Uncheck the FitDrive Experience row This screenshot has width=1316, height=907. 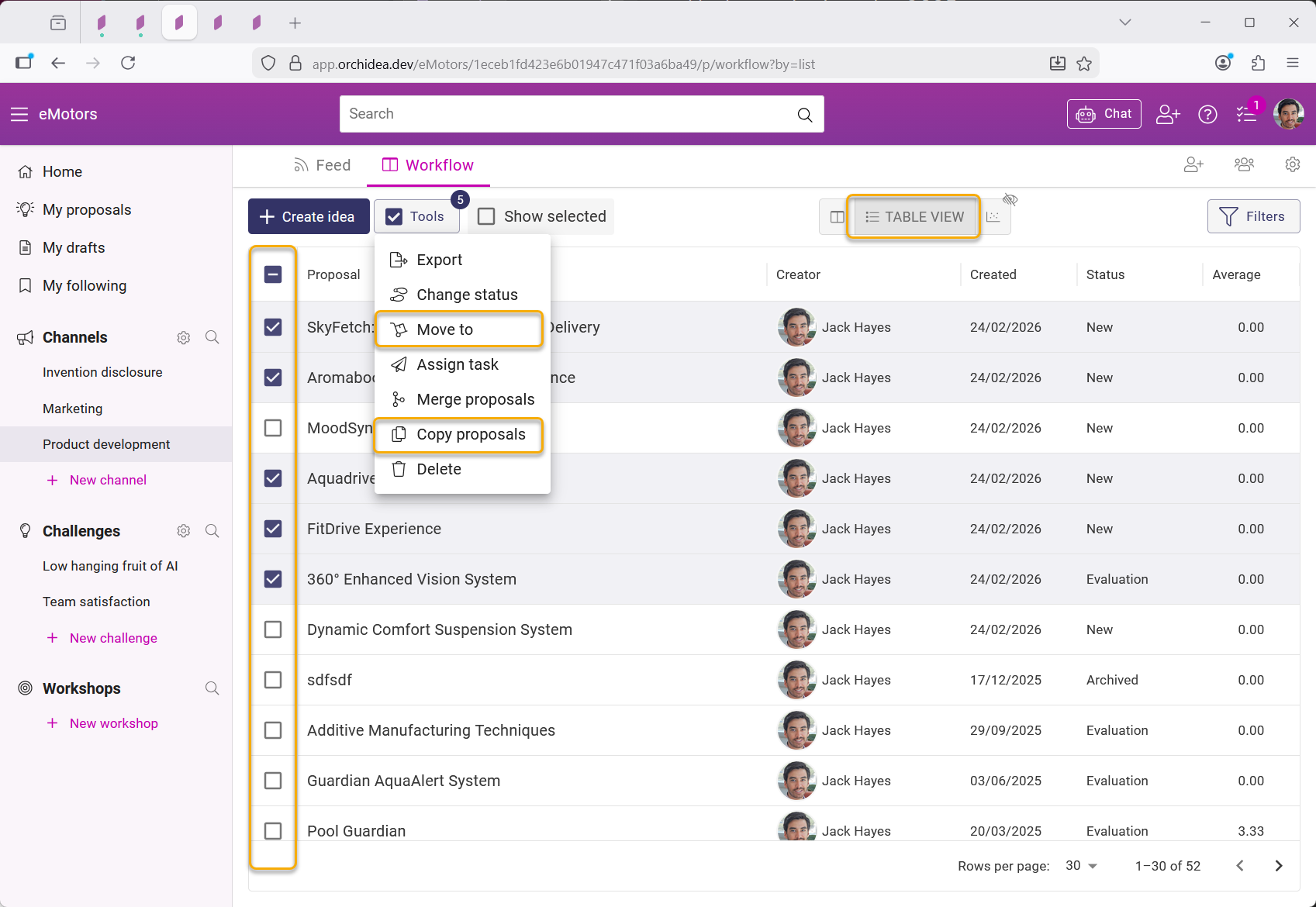[273, 529]
